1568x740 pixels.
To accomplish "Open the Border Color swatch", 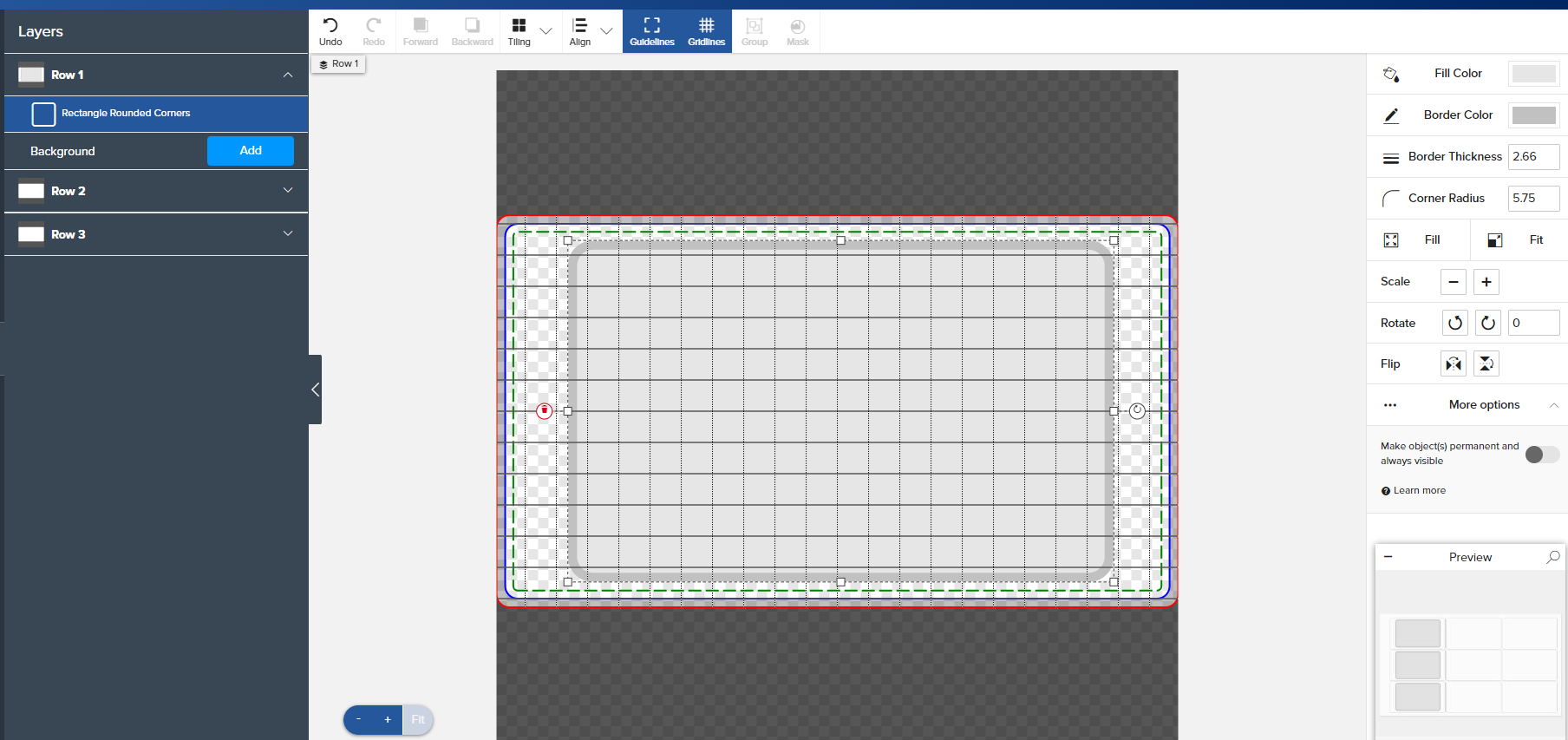I will point(1533,115).
